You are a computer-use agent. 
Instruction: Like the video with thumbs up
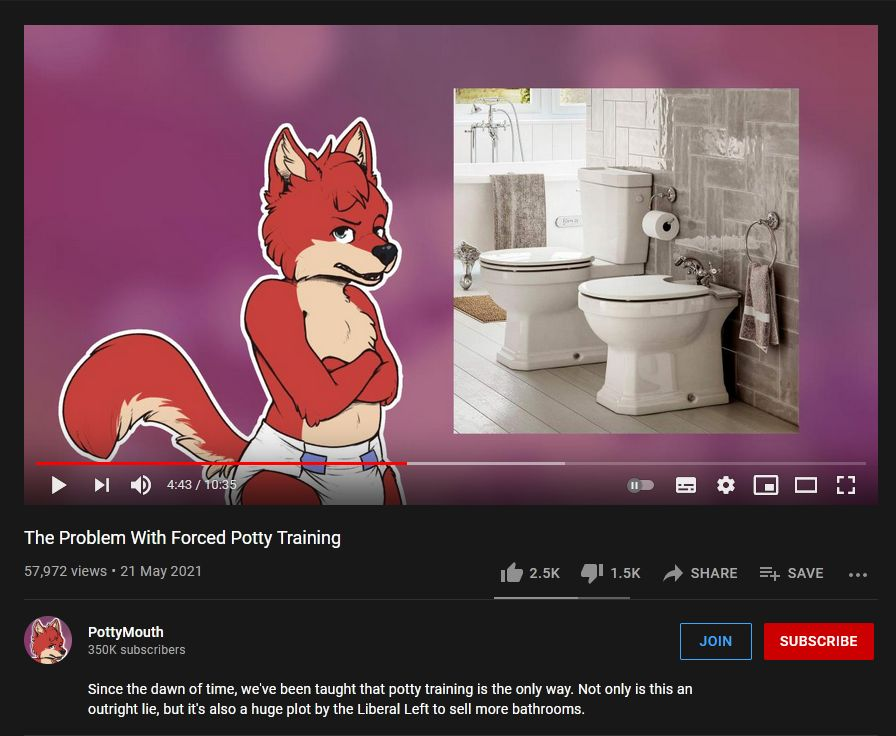pos(530,573)
